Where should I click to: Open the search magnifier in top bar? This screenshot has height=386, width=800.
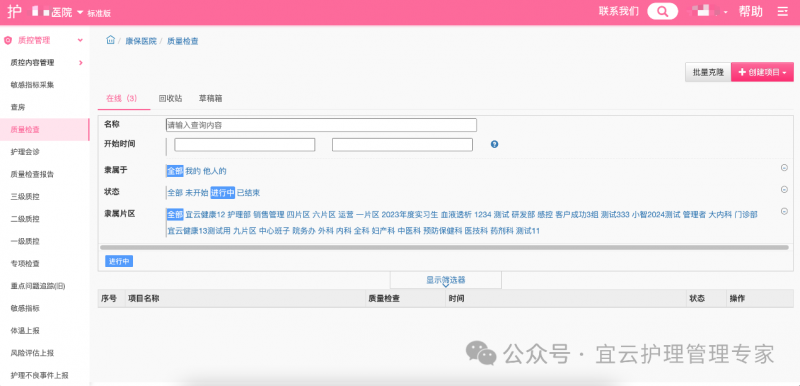pyautogui.click(x=662, y=12)
